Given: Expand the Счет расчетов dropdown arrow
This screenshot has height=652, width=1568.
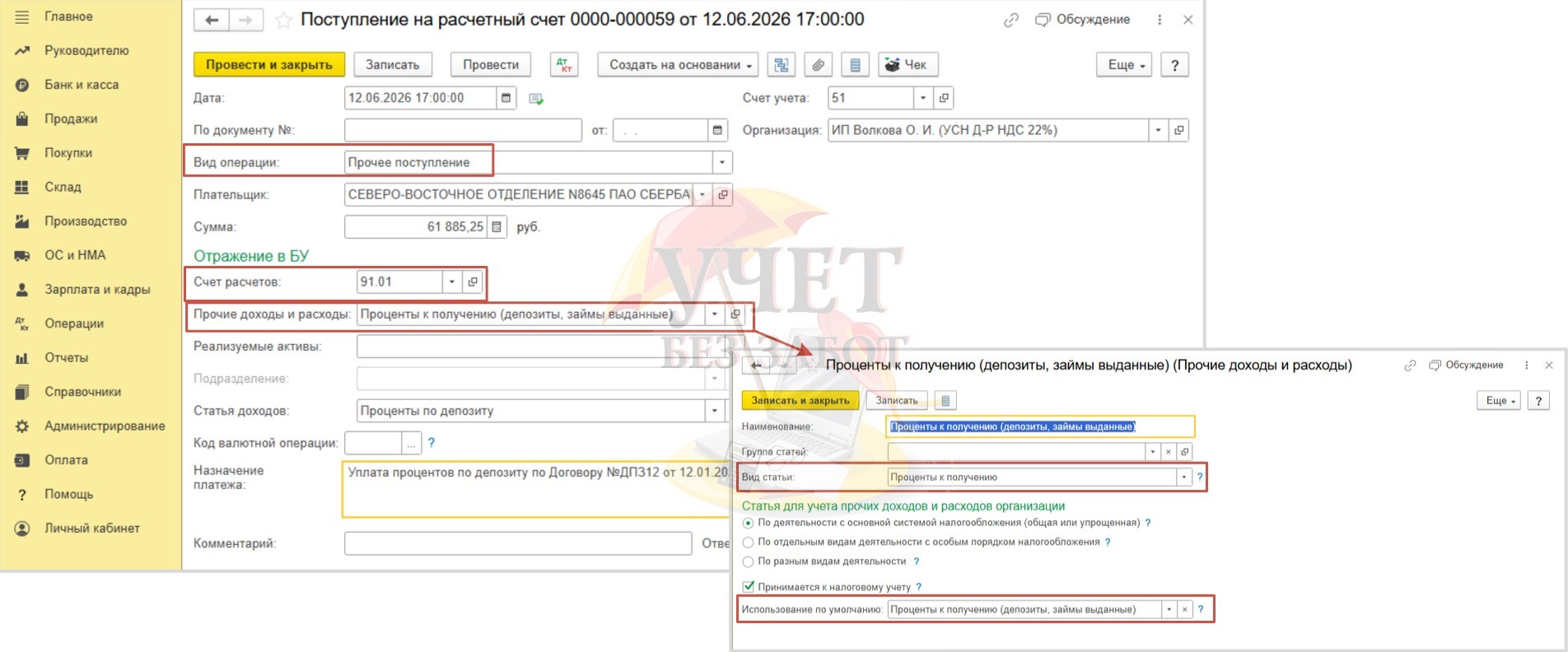Looking at the screenshot, I should pos(451,282).
